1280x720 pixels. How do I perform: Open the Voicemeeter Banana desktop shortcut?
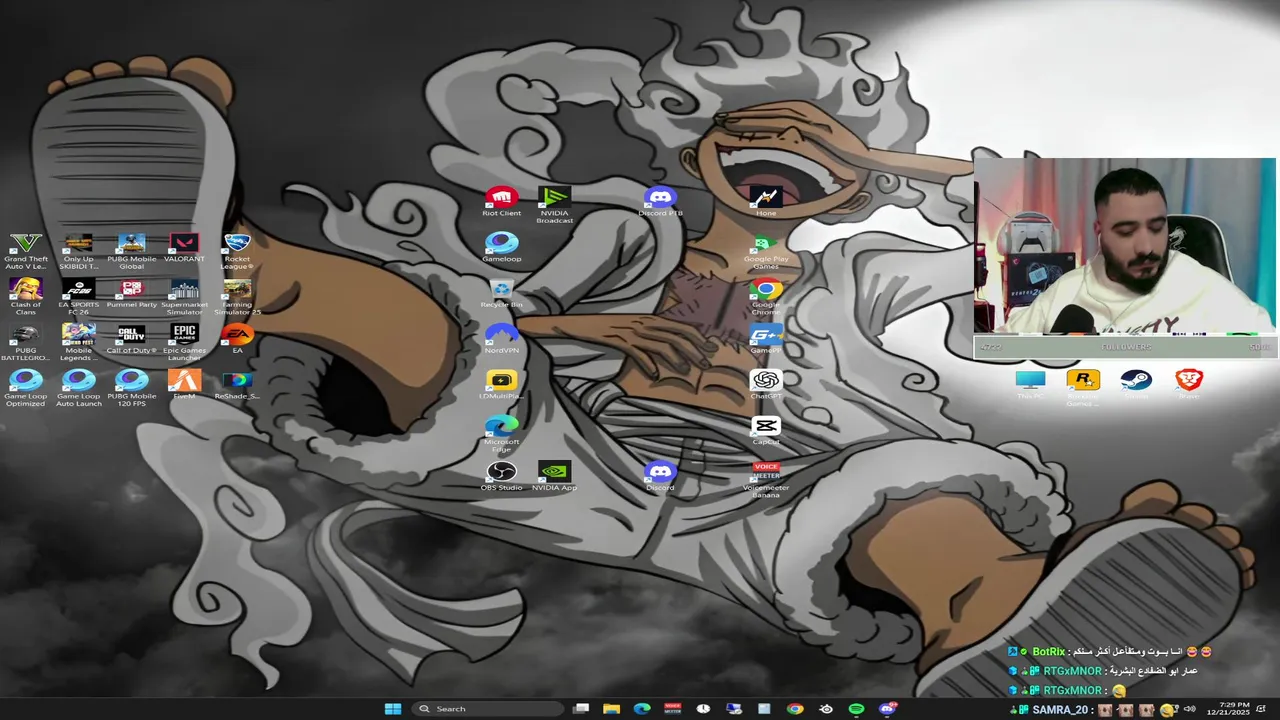(x=766, y=480)
